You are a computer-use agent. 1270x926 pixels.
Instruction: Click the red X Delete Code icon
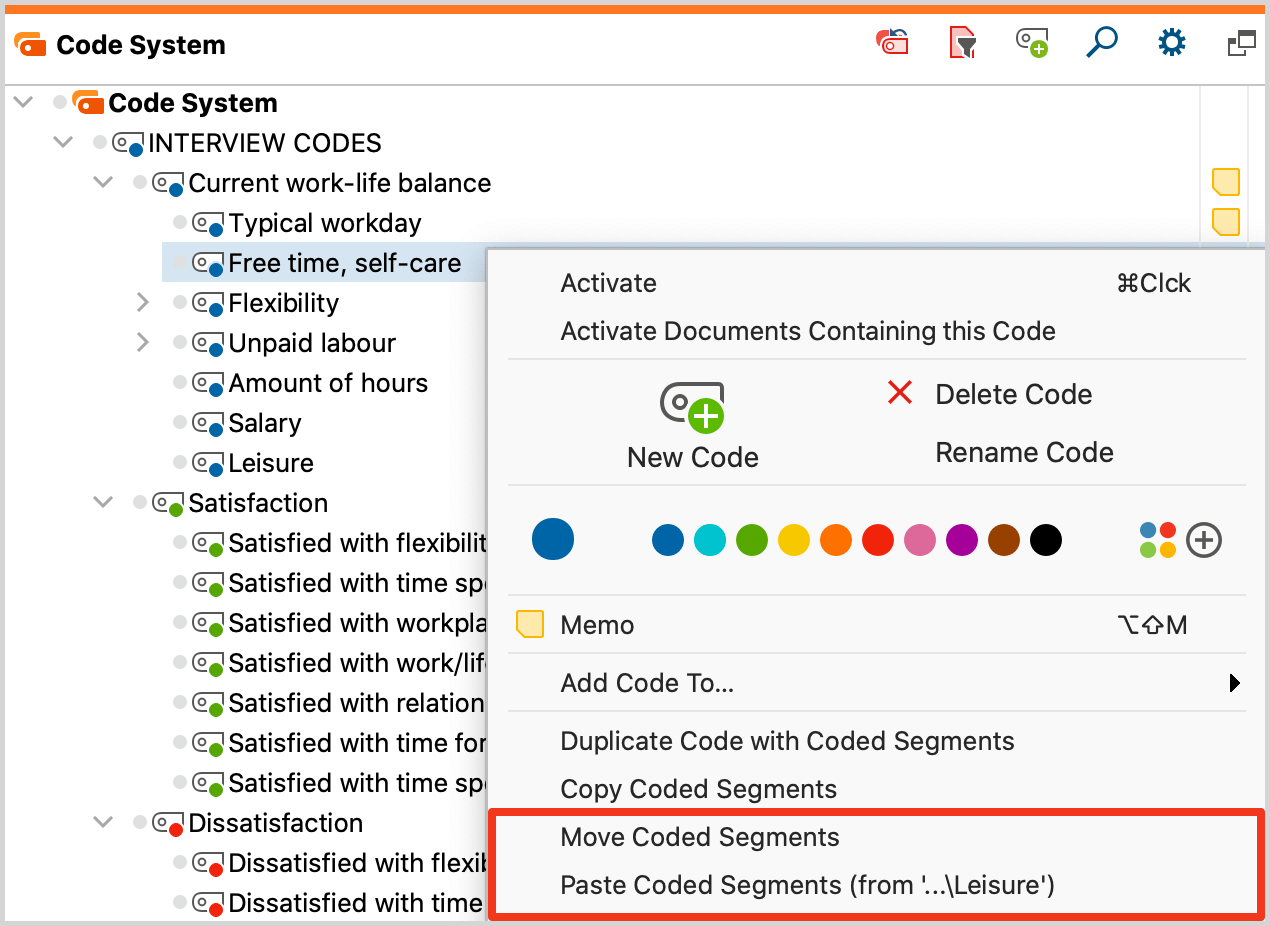[x=899, y=393]
